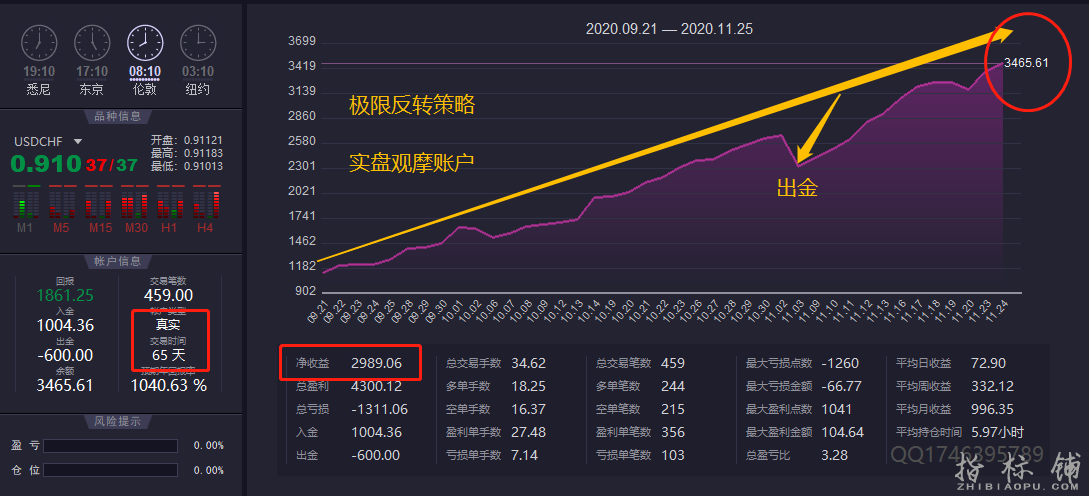Click the 风险提示 panel header

(x=118, y=421)
